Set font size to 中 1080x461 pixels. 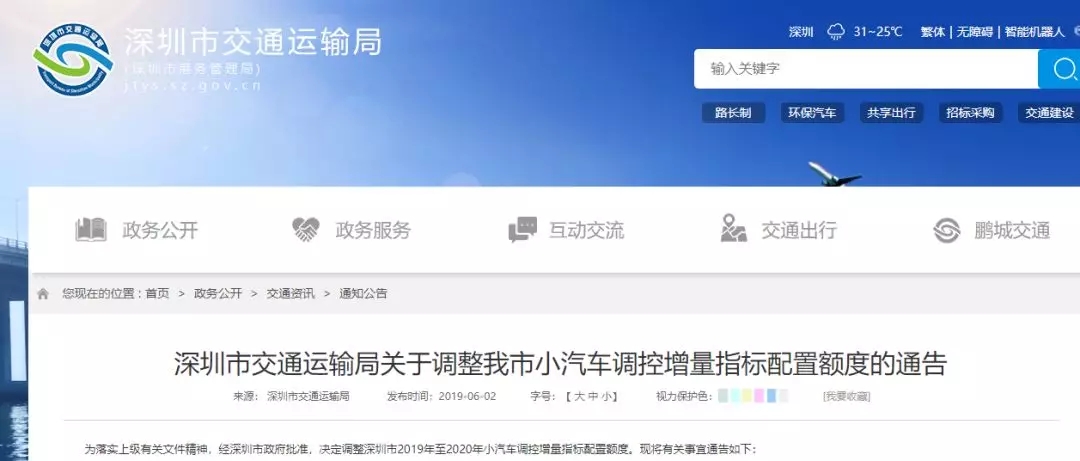pos(592,396)
